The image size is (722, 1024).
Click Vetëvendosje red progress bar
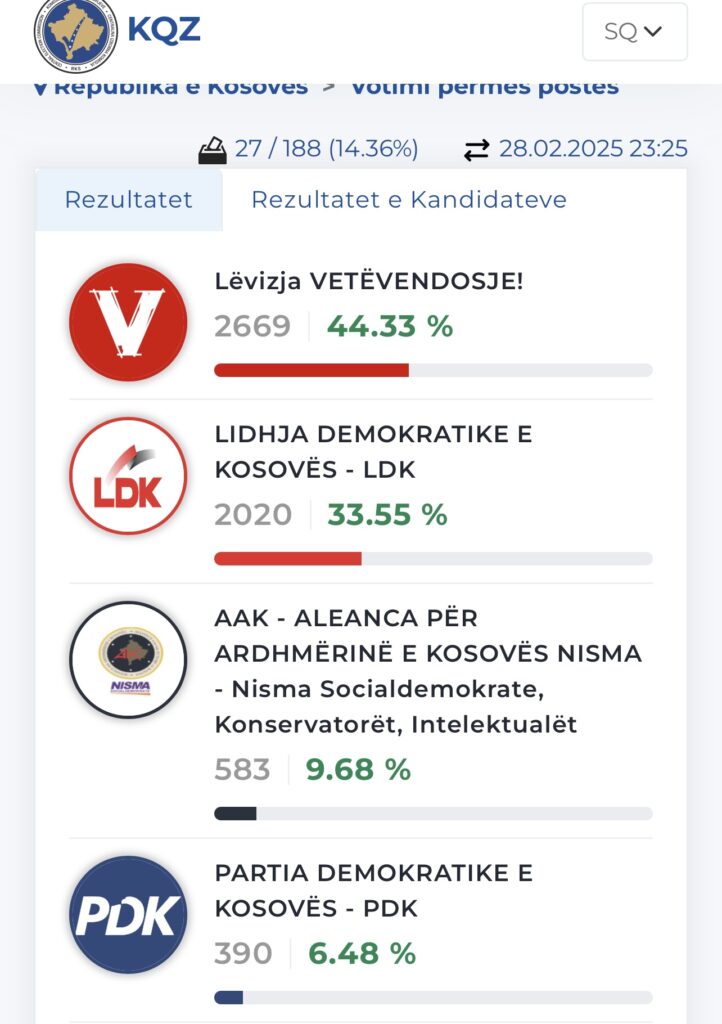[x=433, y=370]
